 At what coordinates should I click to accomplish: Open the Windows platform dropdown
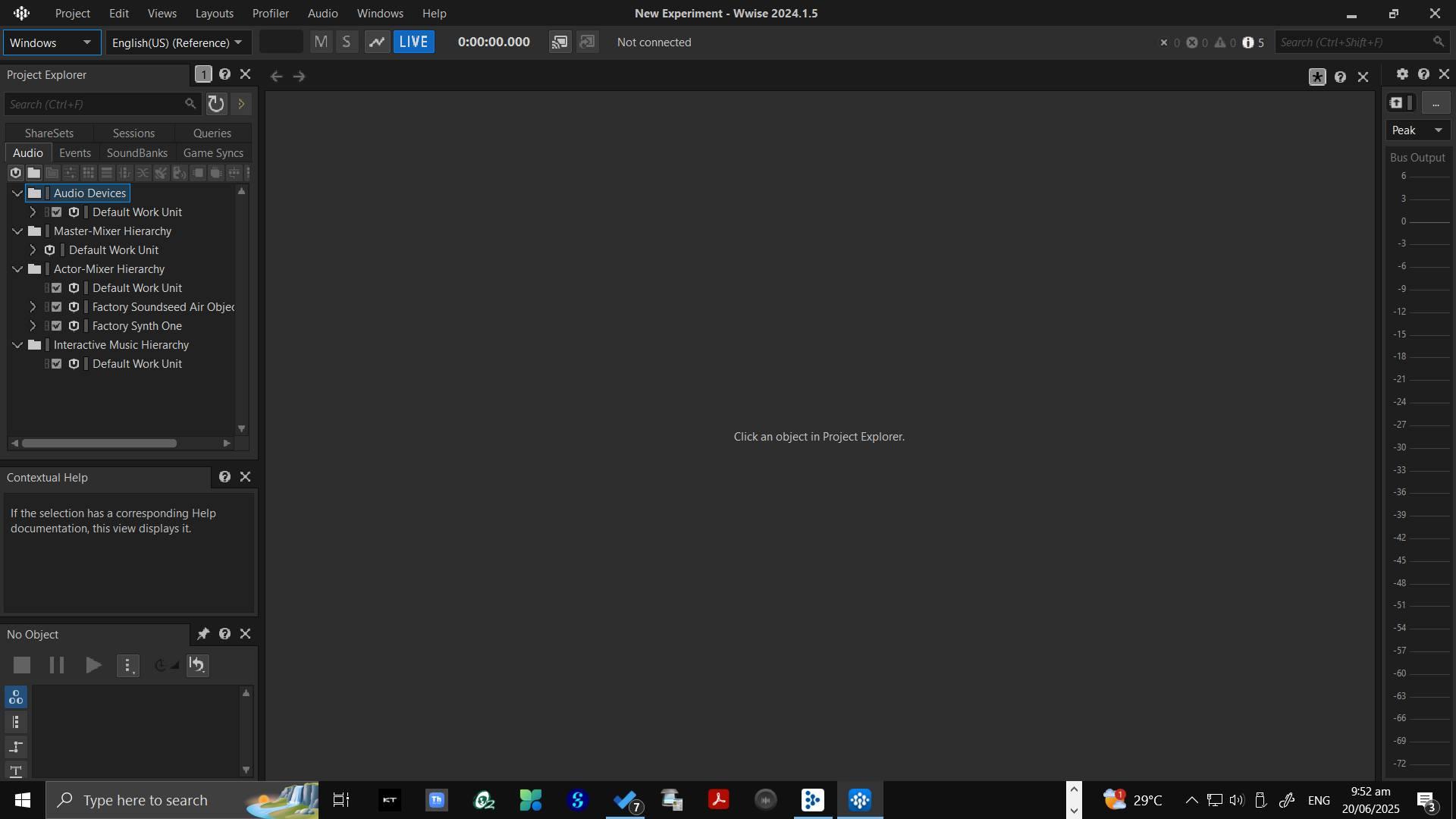coord(52,42)
